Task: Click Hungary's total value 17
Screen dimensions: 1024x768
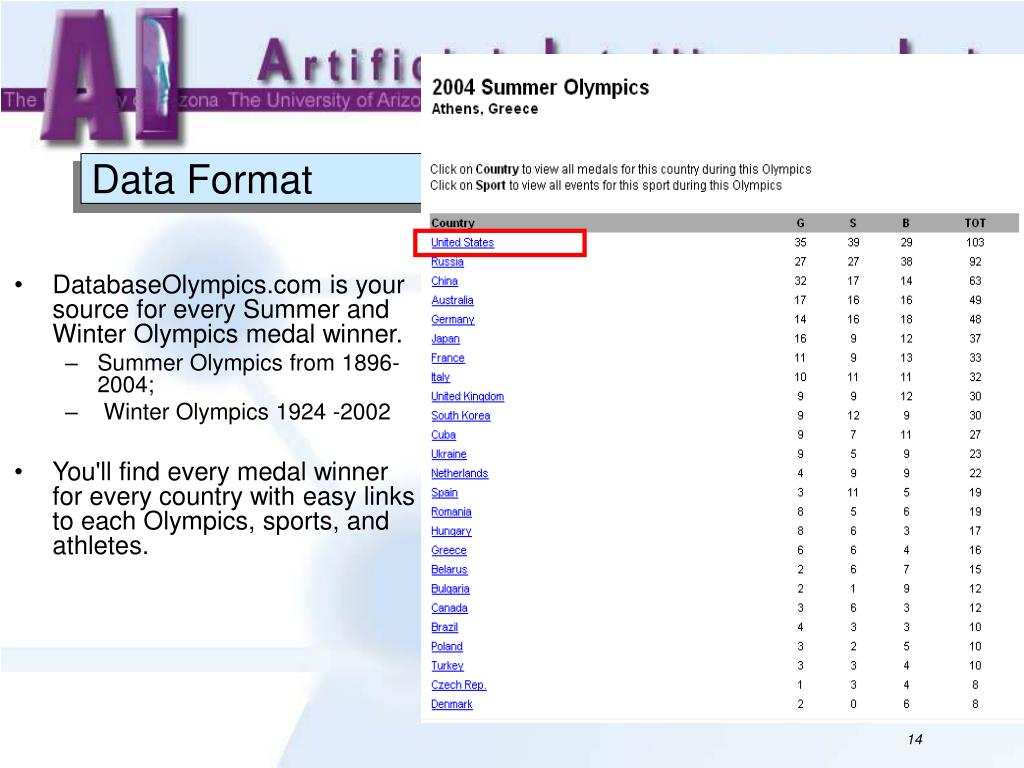Action: tap(975, 531)
